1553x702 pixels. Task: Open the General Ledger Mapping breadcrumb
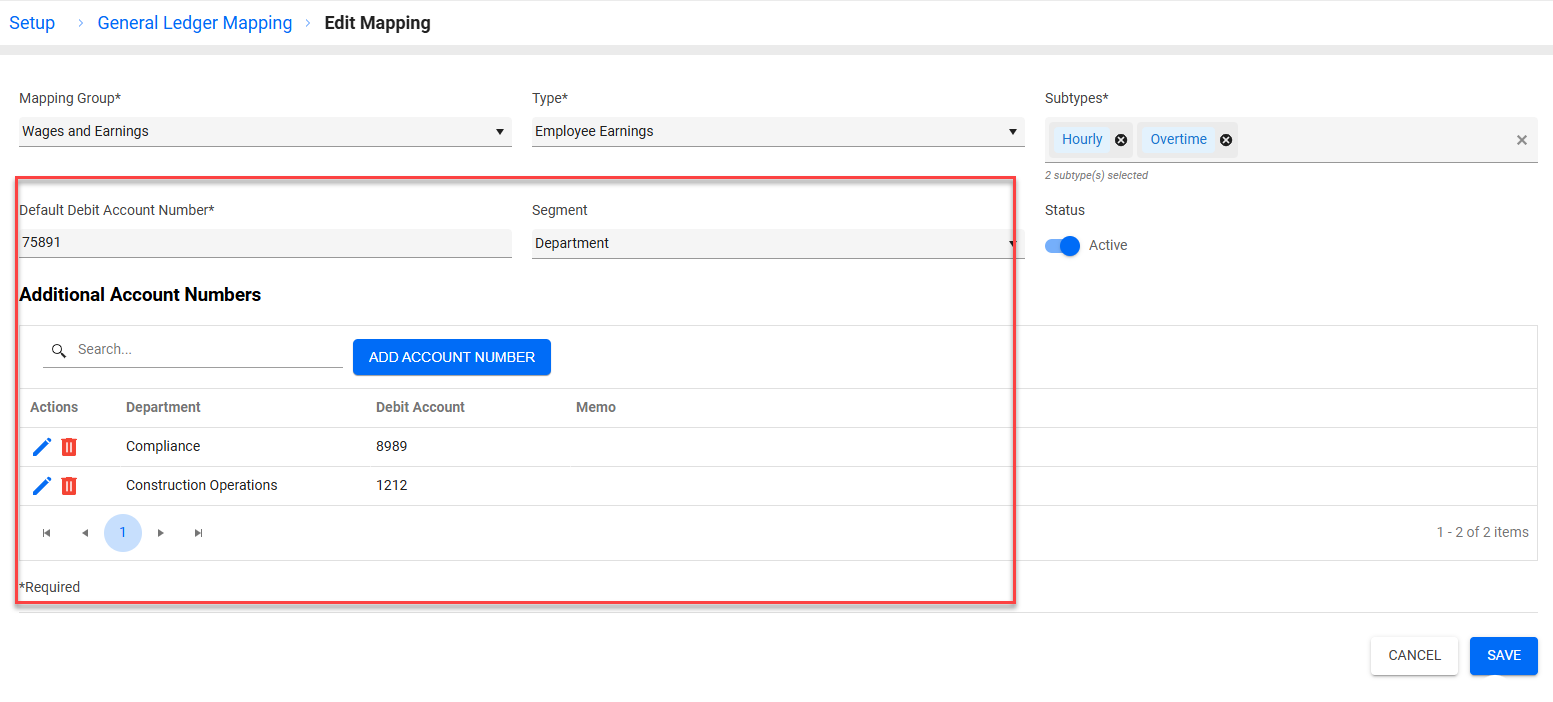click(195, 23)
